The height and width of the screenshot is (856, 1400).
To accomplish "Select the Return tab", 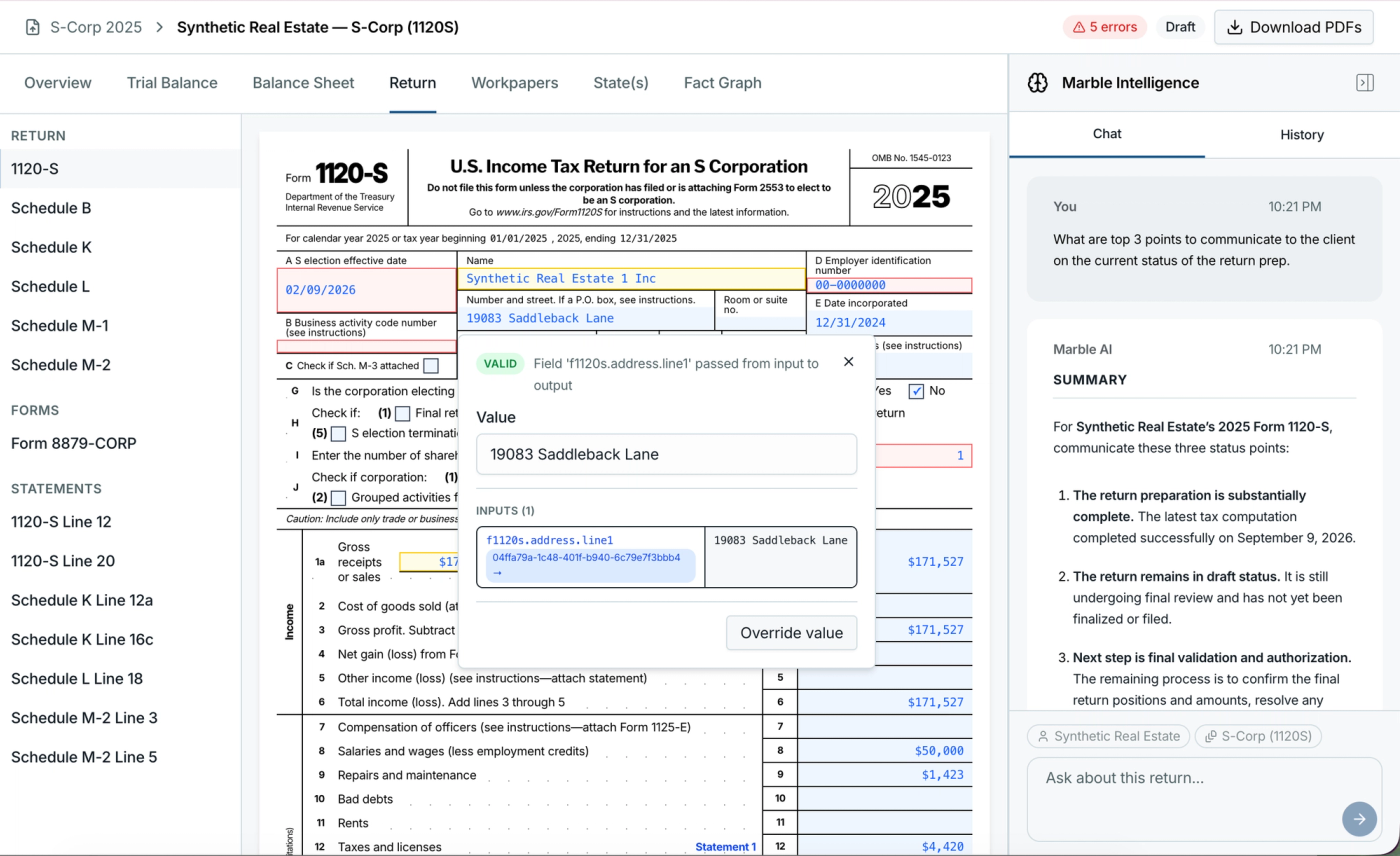I will [x=413, y=83].
